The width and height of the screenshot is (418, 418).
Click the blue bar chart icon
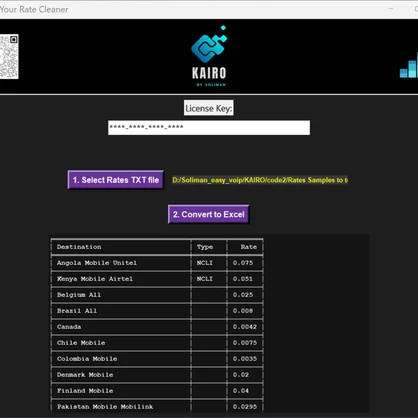pos(409,65)
